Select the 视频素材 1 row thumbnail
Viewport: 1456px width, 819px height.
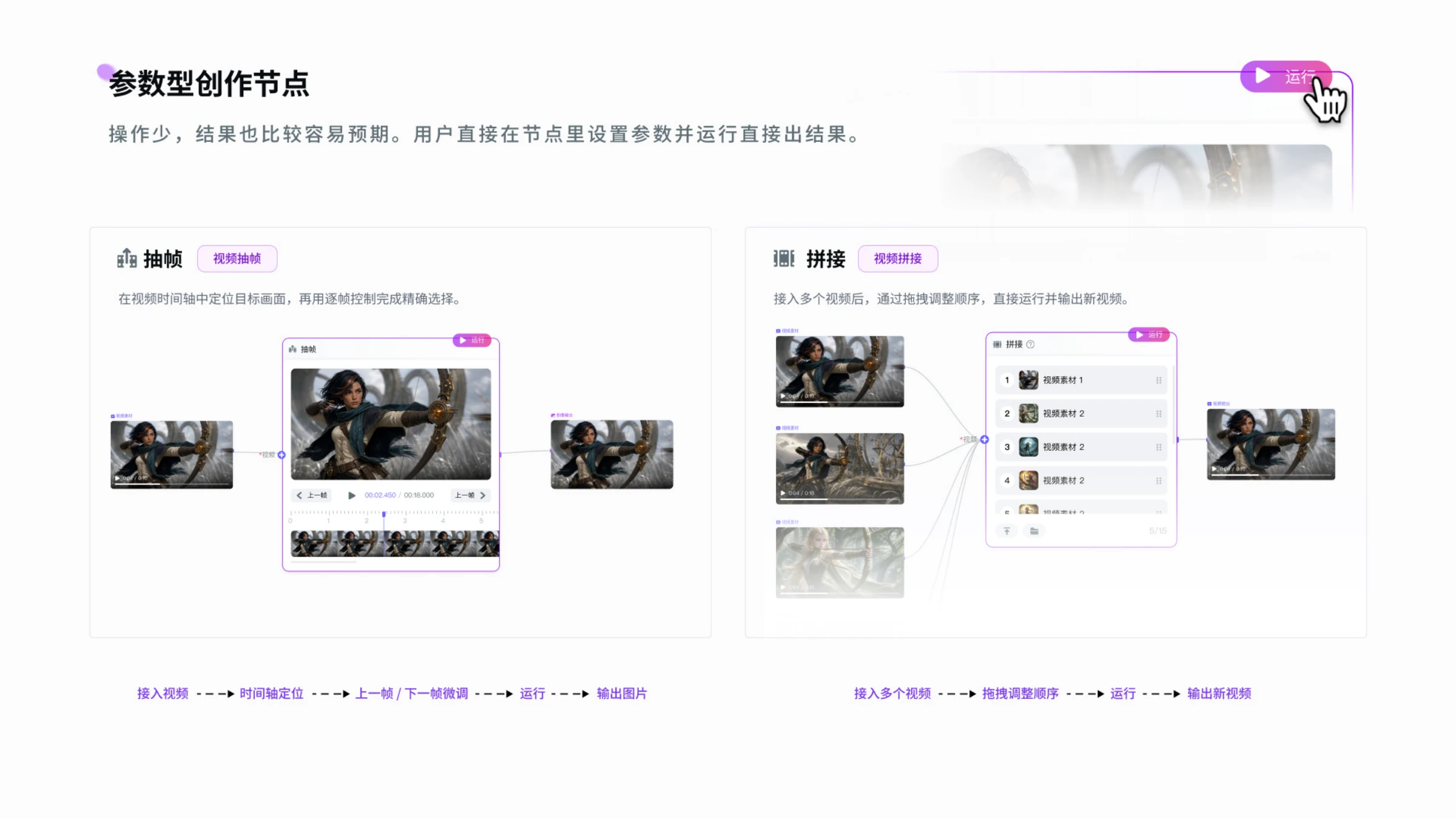tap(1028, 380)
